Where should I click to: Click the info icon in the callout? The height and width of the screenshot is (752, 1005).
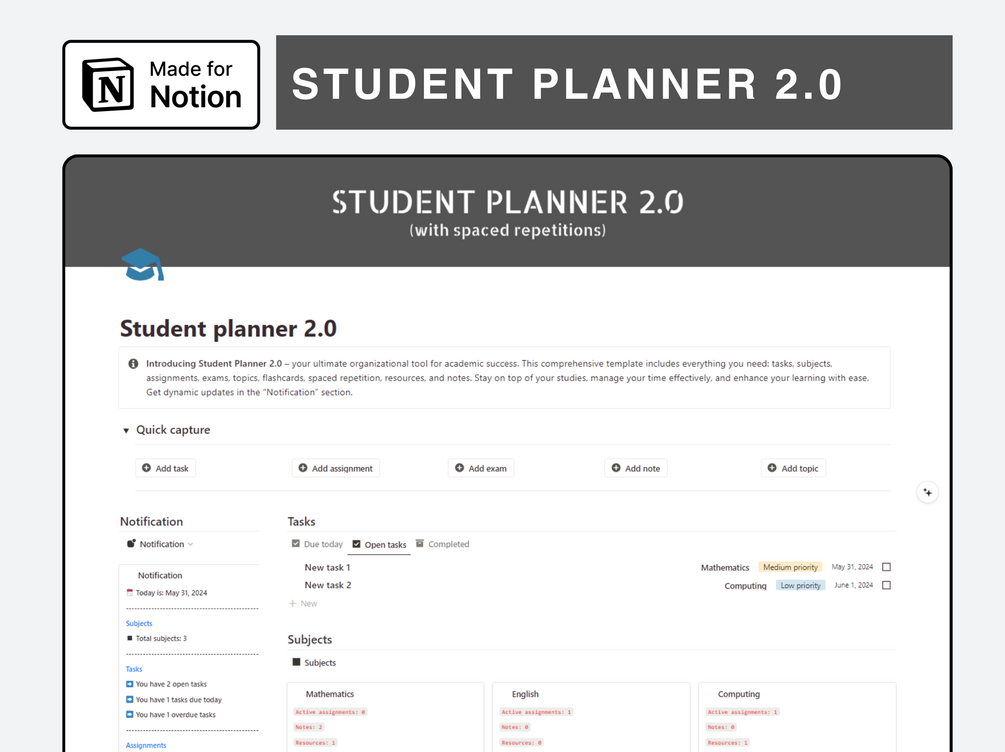pos(133,364)
